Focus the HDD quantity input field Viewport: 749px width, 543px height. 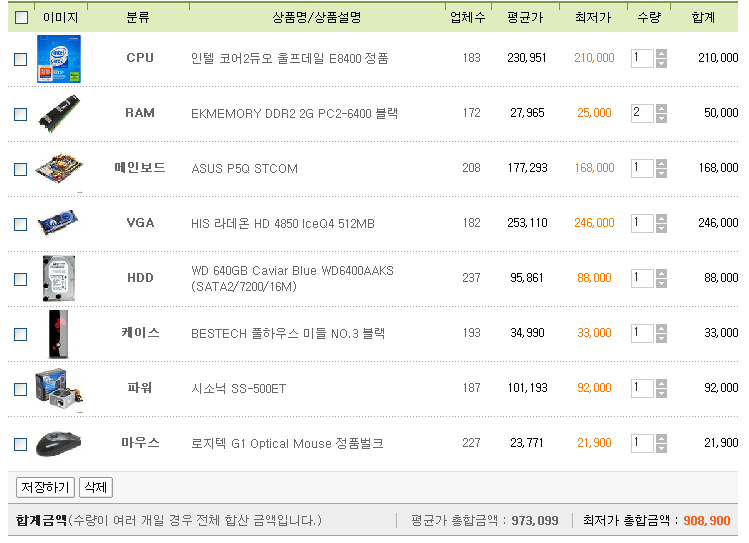pos(642,278)
